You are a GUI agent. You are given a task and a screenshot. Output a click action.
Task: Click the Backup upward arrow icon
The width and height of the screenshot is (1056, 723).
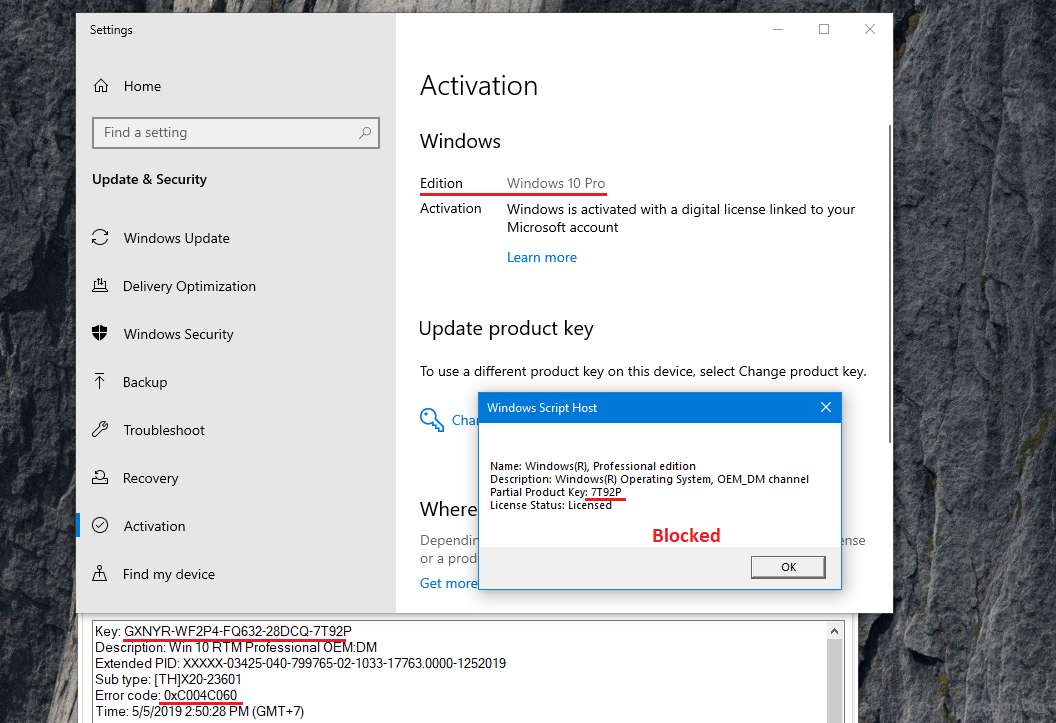[x=100, y=382]
